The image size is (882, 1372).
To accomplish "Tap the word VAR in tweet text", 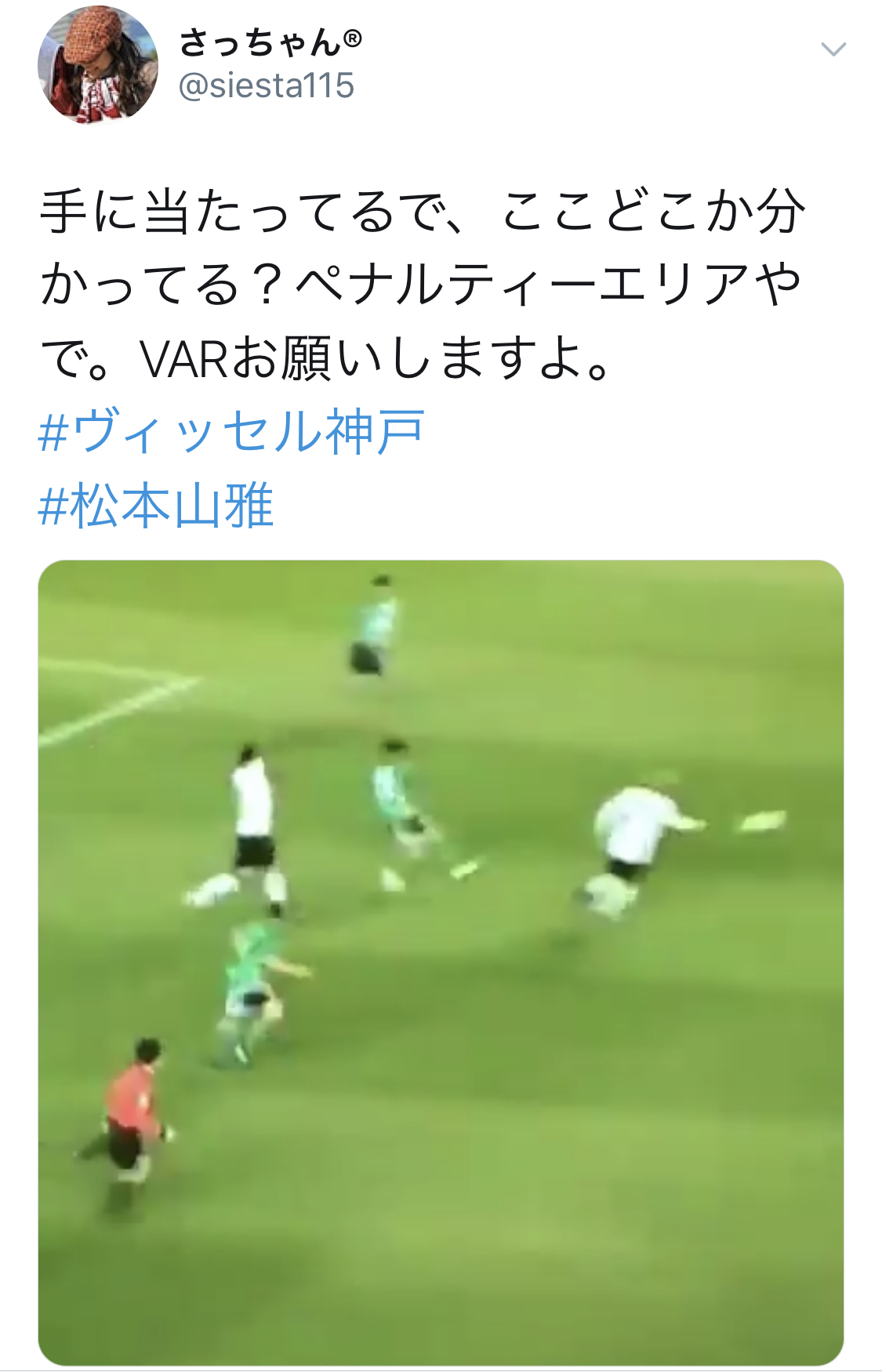I will (183, 358).
